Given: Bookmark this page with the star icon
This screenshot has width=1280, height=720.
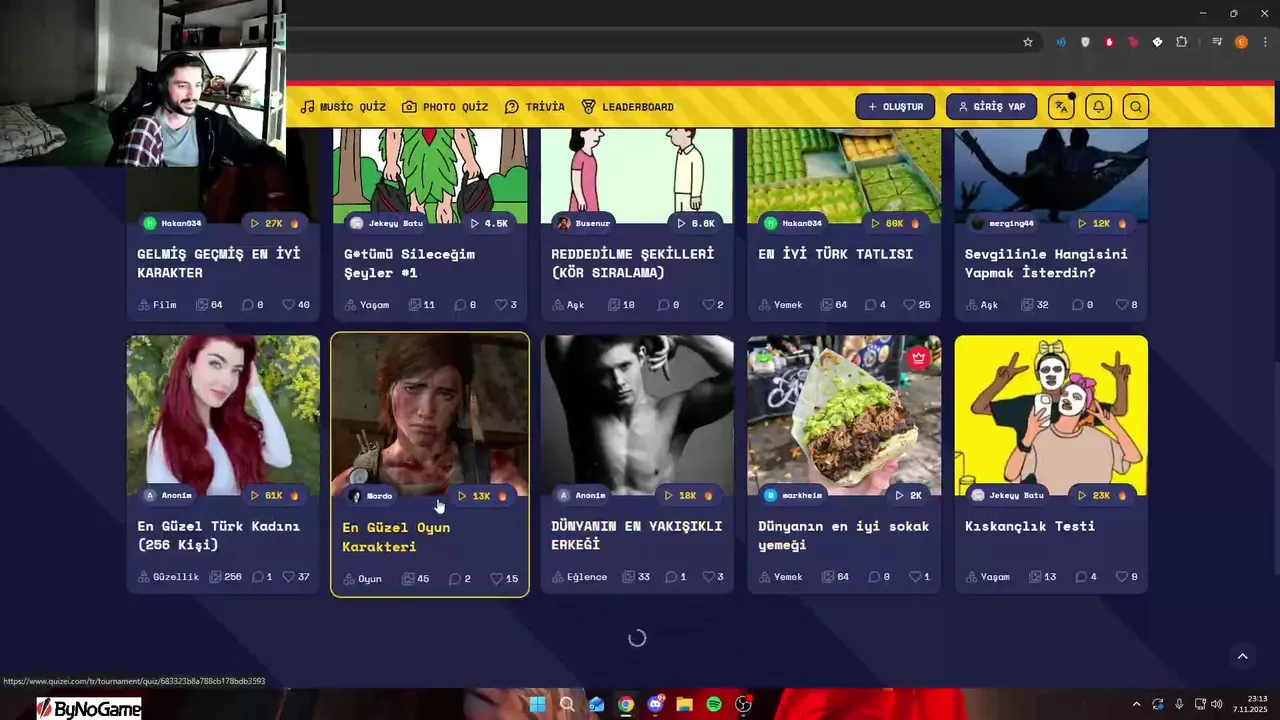Looking at the screenshot, I should 1027,42.
